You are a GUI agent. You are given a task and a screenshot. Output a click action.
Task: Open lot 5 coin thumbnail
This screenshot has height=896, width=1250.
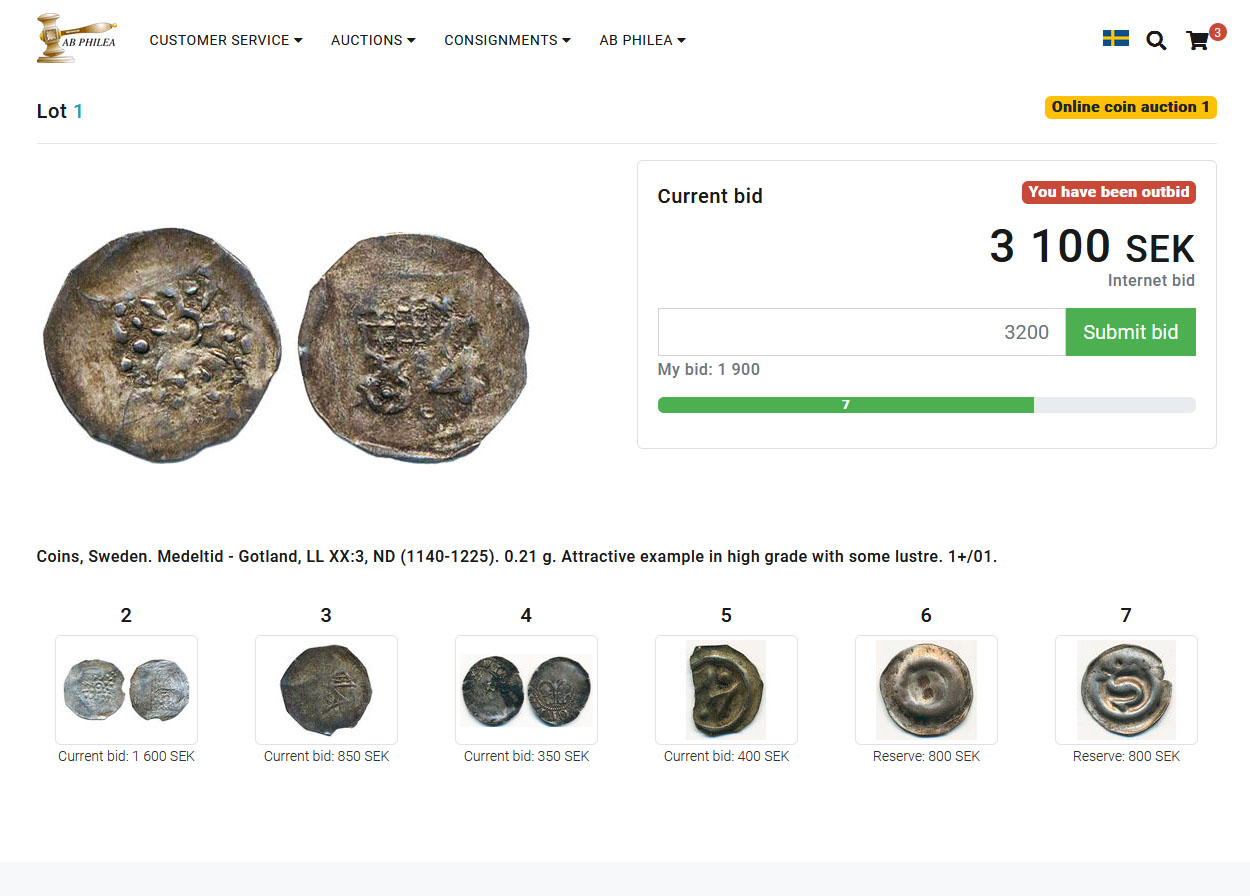[726, 690]
